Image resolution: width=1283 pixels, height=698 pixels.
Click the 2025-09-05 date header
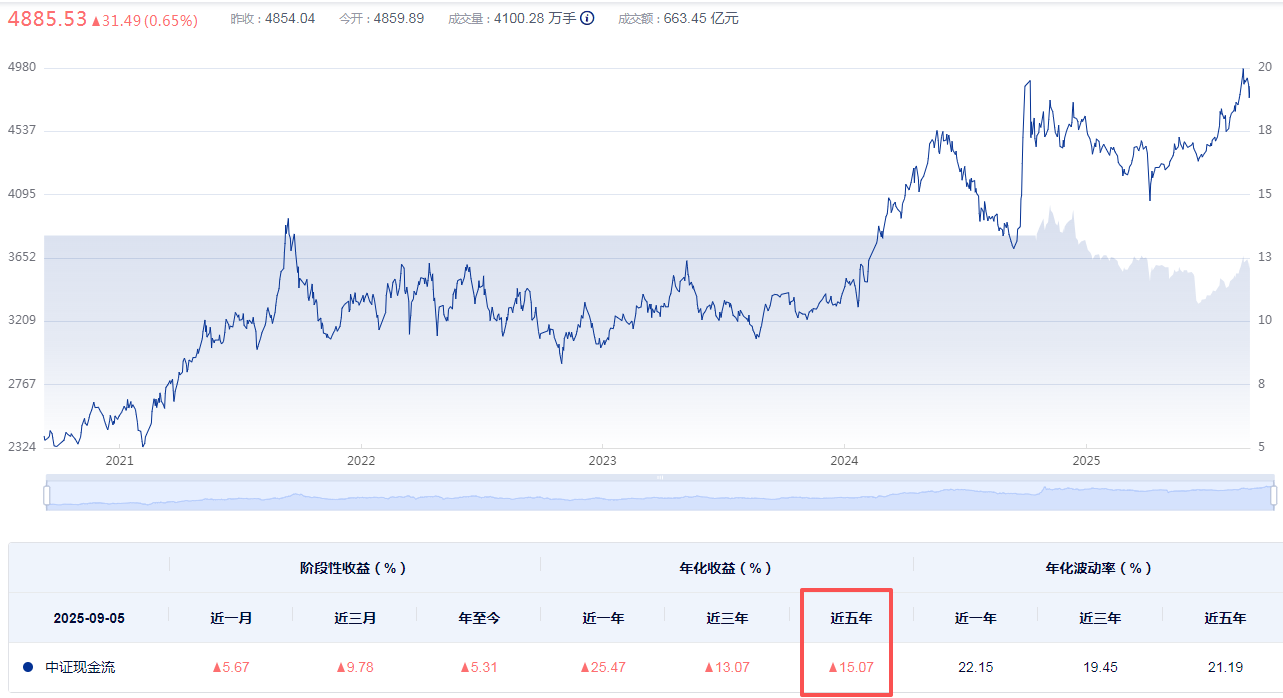(89, 618)
